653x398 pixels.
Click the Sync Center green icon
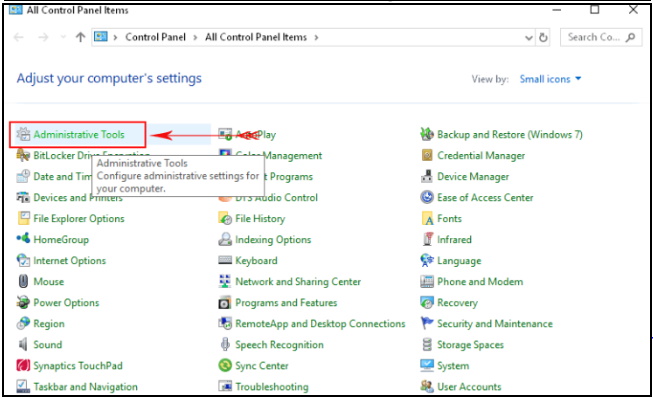225,366
